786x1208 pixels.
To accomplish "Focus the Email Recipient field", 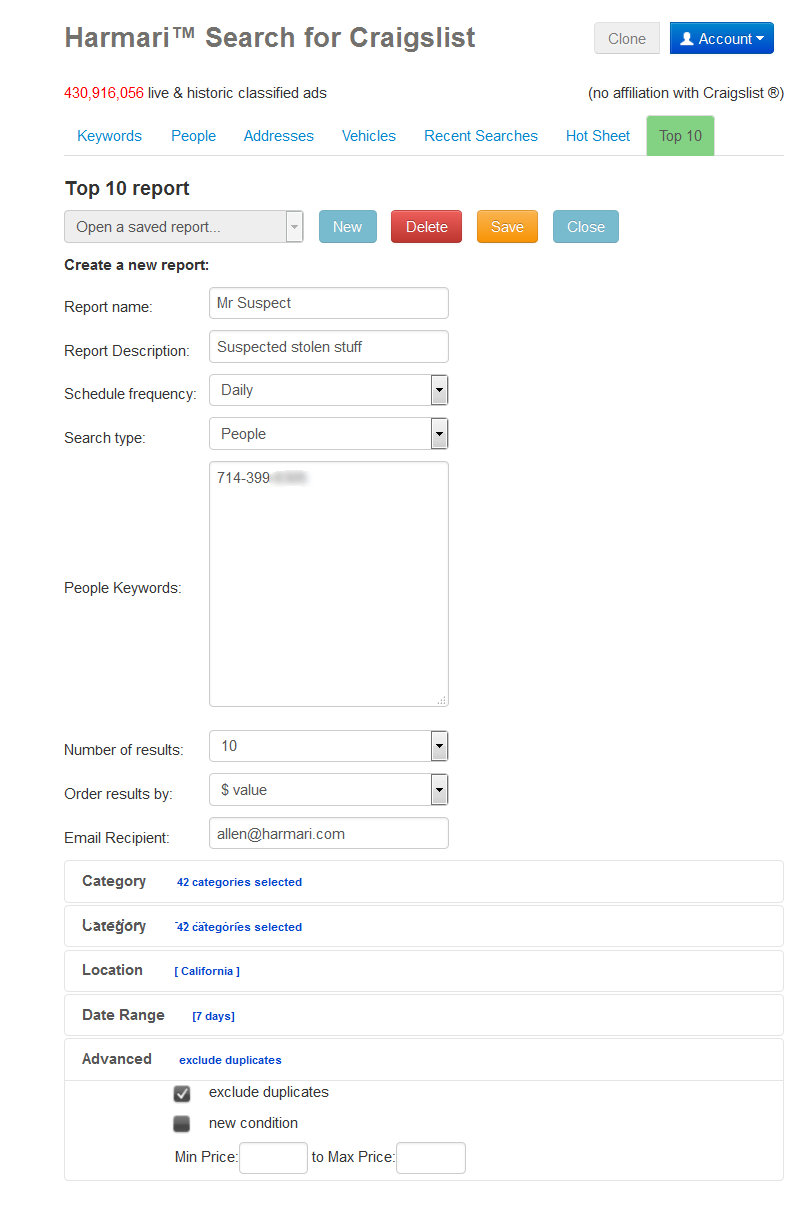I will pyautogui.click(x=329, y=833).
